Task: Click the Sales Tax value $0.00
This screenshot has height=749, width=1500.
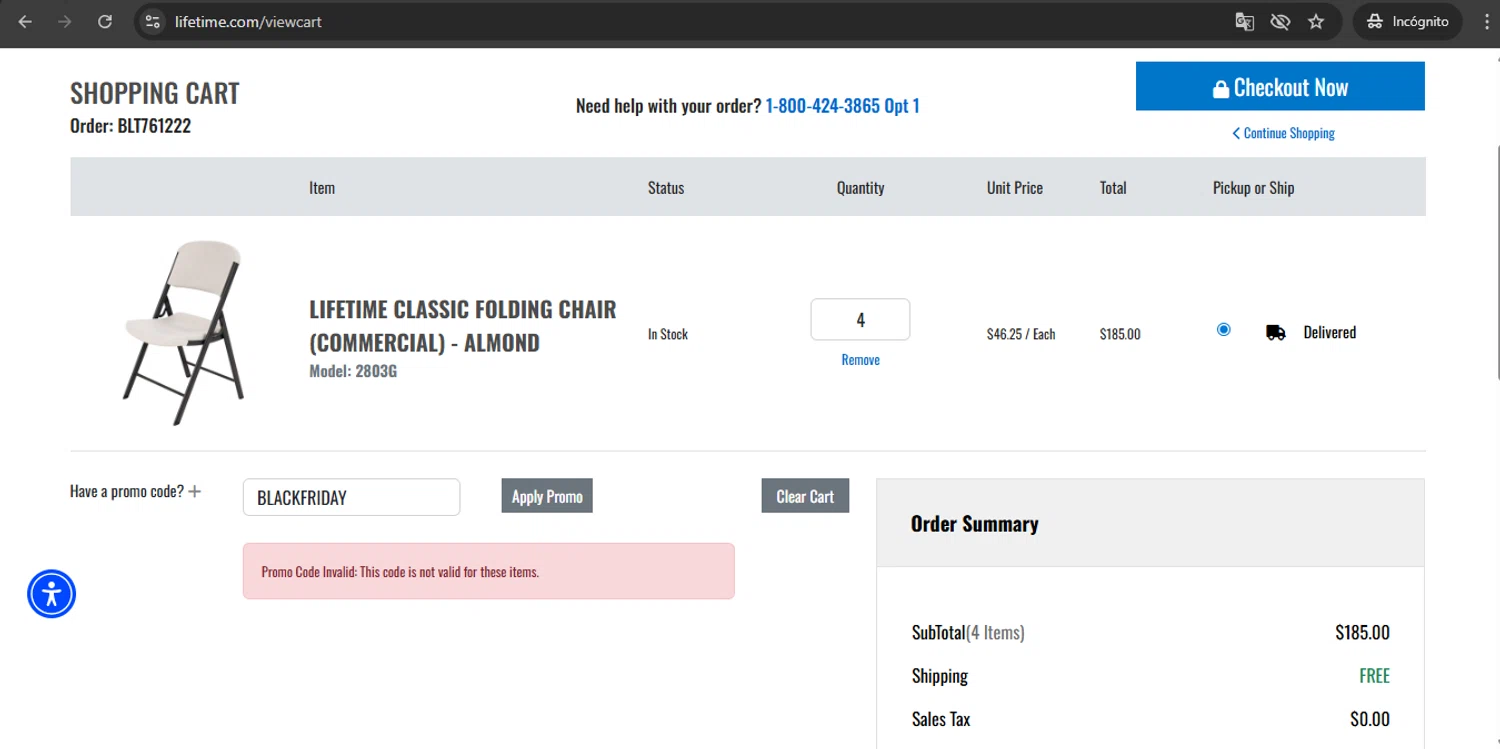Action: point(1370,719)
